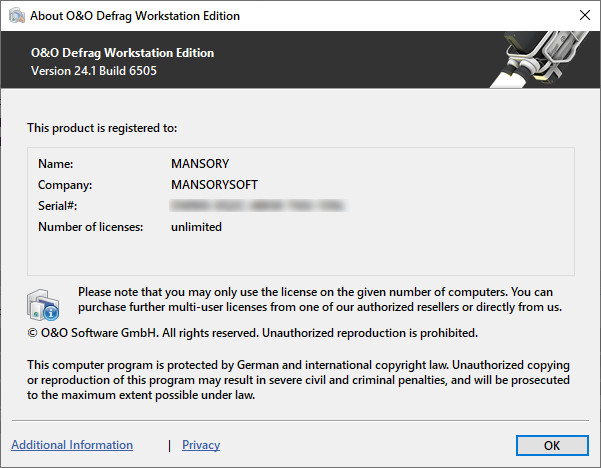Click the 'Version 24.1 Build 6505' text
Viewport: 601px width, 468px height.
pos(94,71)
